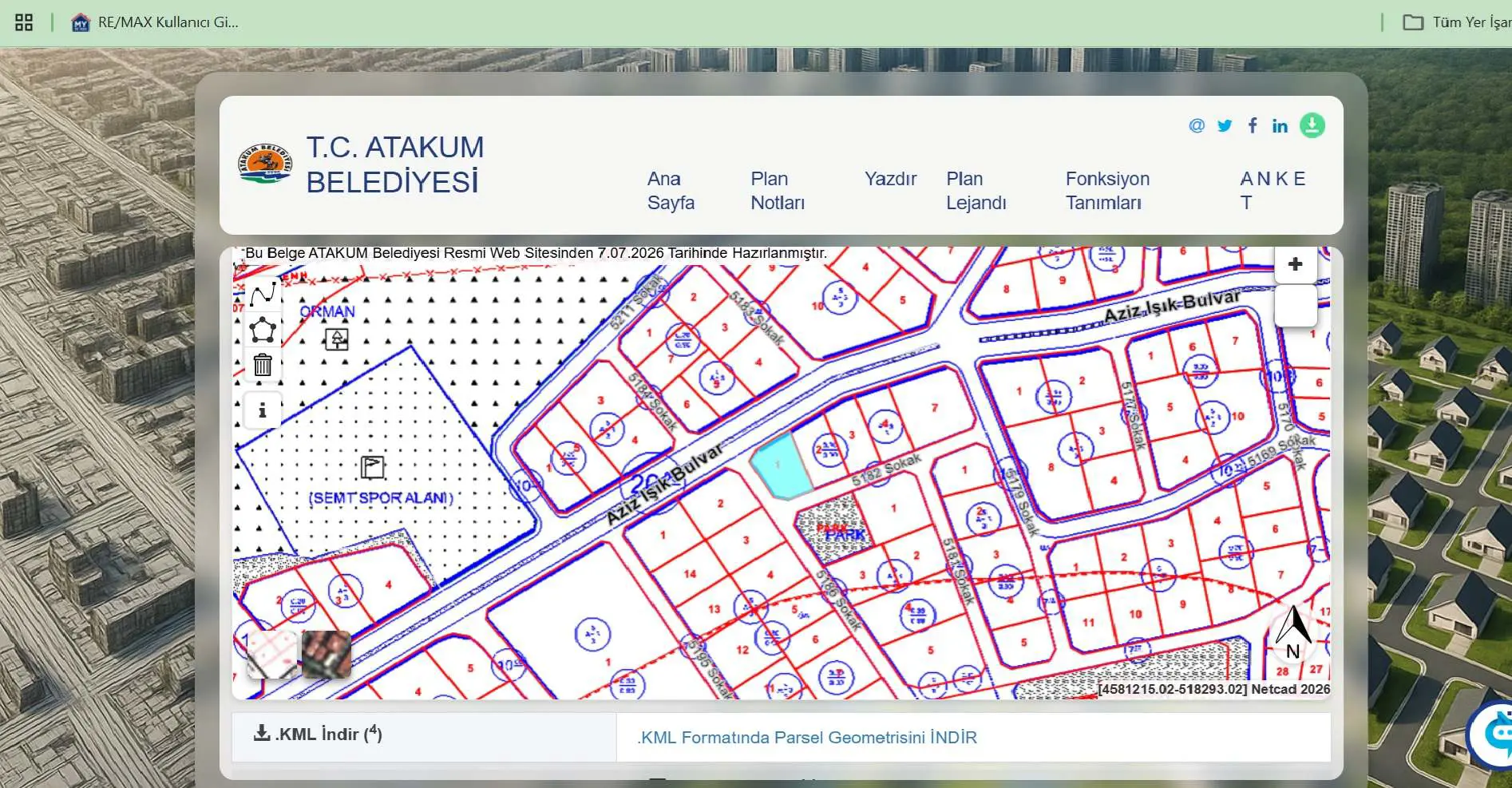
Task: Open the Ana Sayfa menu item
Action: [671, 191]
